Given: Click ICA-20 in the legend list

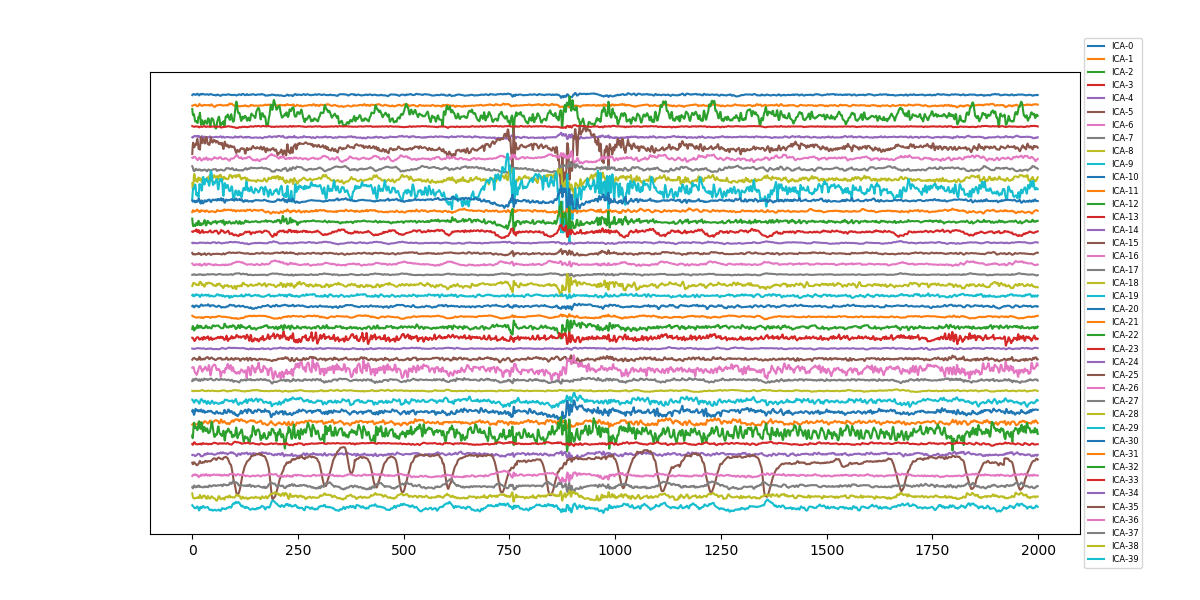Looking at the screenshot, I should 1124,309.
